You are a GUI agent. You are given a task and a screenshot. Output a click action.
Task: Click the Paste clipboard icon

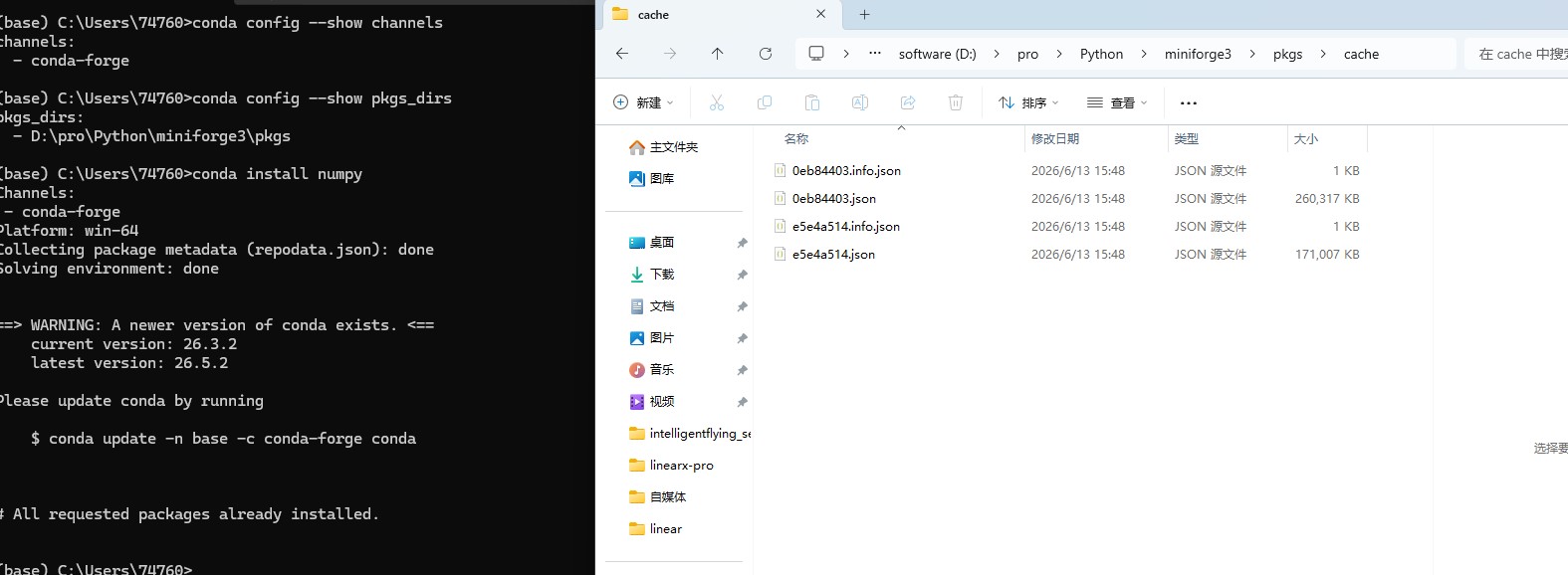pos(812,102)
